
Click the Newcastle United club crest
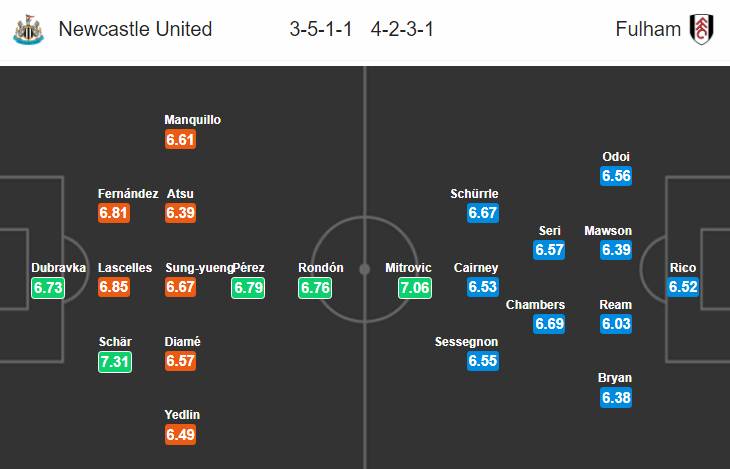[28, 29]
